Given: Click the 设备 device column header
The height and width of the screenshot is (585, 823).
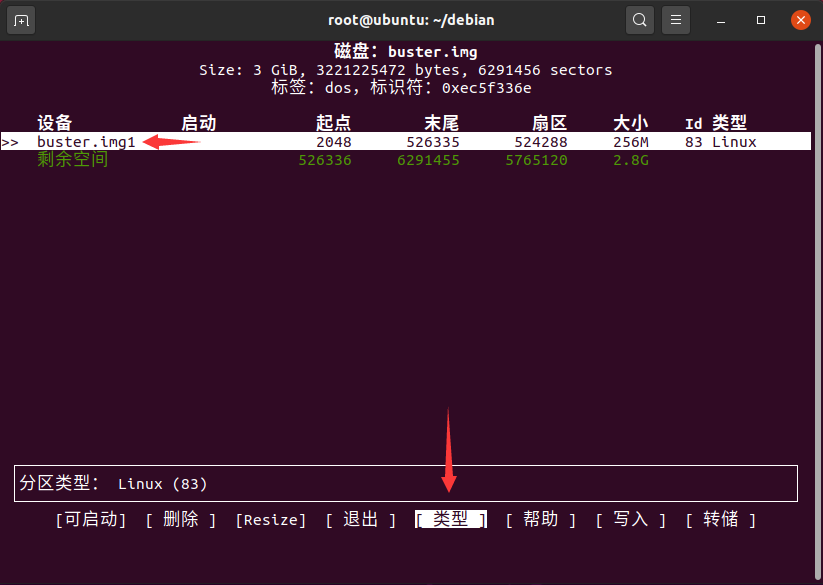Looking at the screenshot, I should [x=55, y=123].
